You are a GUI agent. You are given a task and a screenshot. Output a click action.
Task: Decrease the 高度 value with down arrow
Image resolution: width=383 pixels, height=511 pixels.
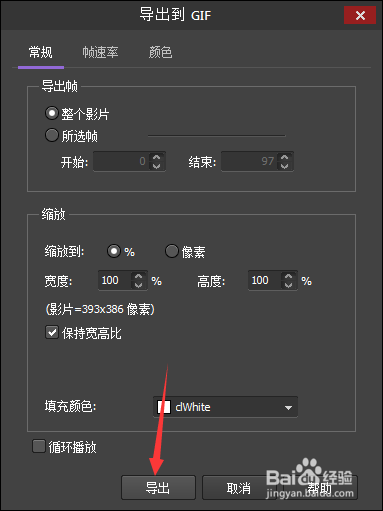click(x=288, y=285)
